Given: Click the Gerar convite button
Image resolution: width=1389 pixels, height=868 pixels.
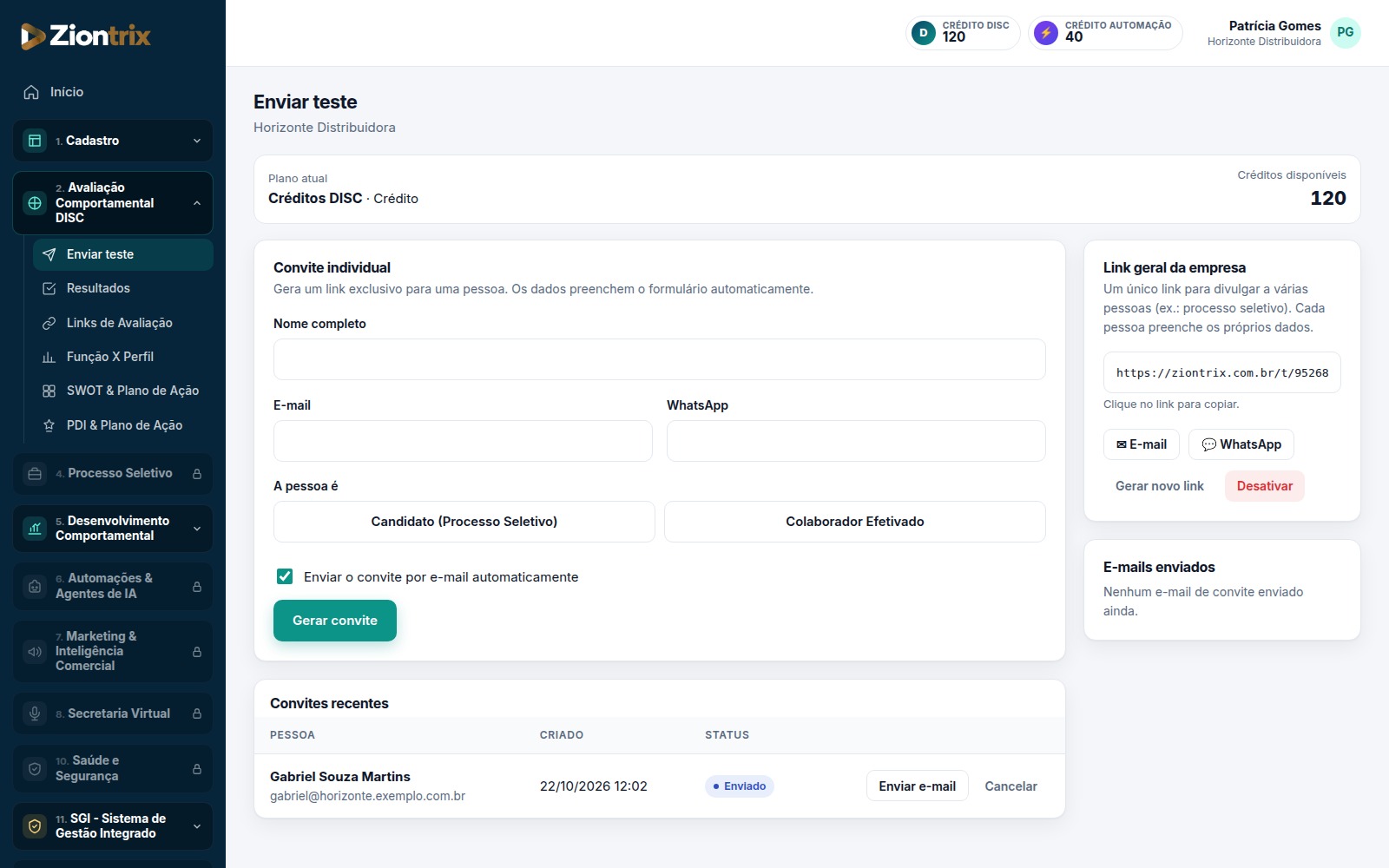Looking at the screenshot, I should click(x=335, y=621).
